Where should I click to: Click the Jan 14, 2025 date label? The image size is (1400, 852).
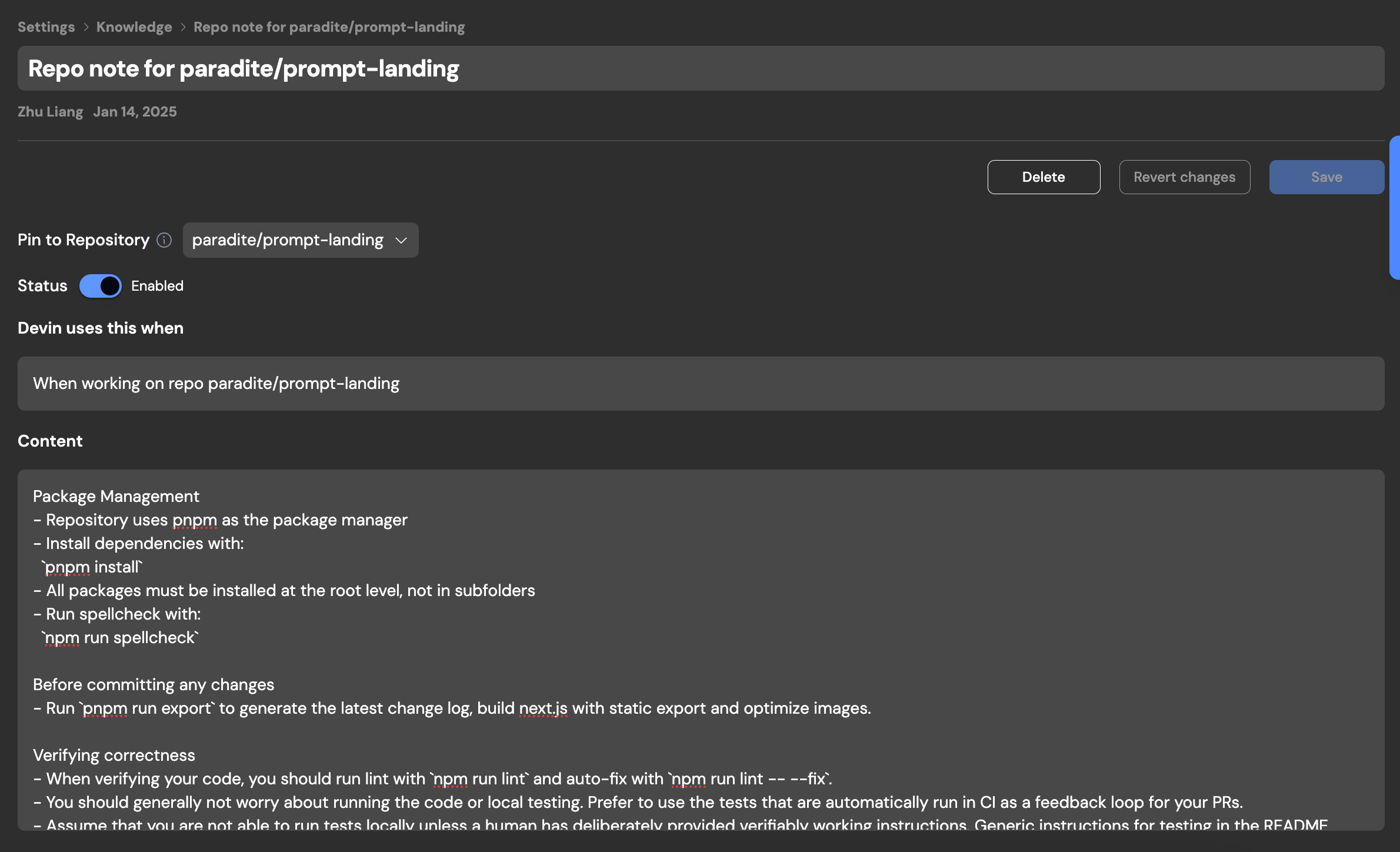click(135, 112)
